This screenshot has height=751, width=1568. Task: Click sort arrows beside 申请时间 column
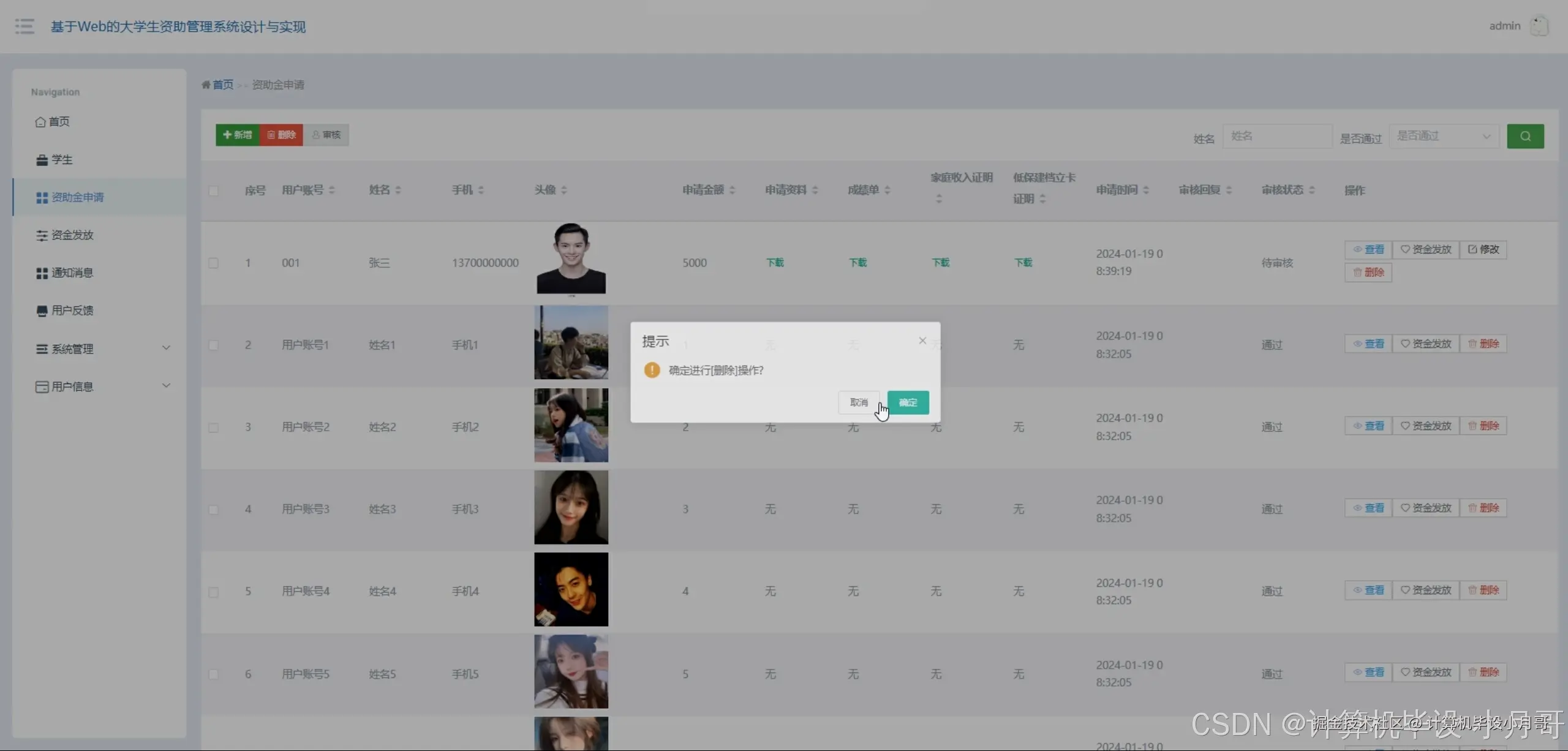[x=1146, y=190]
